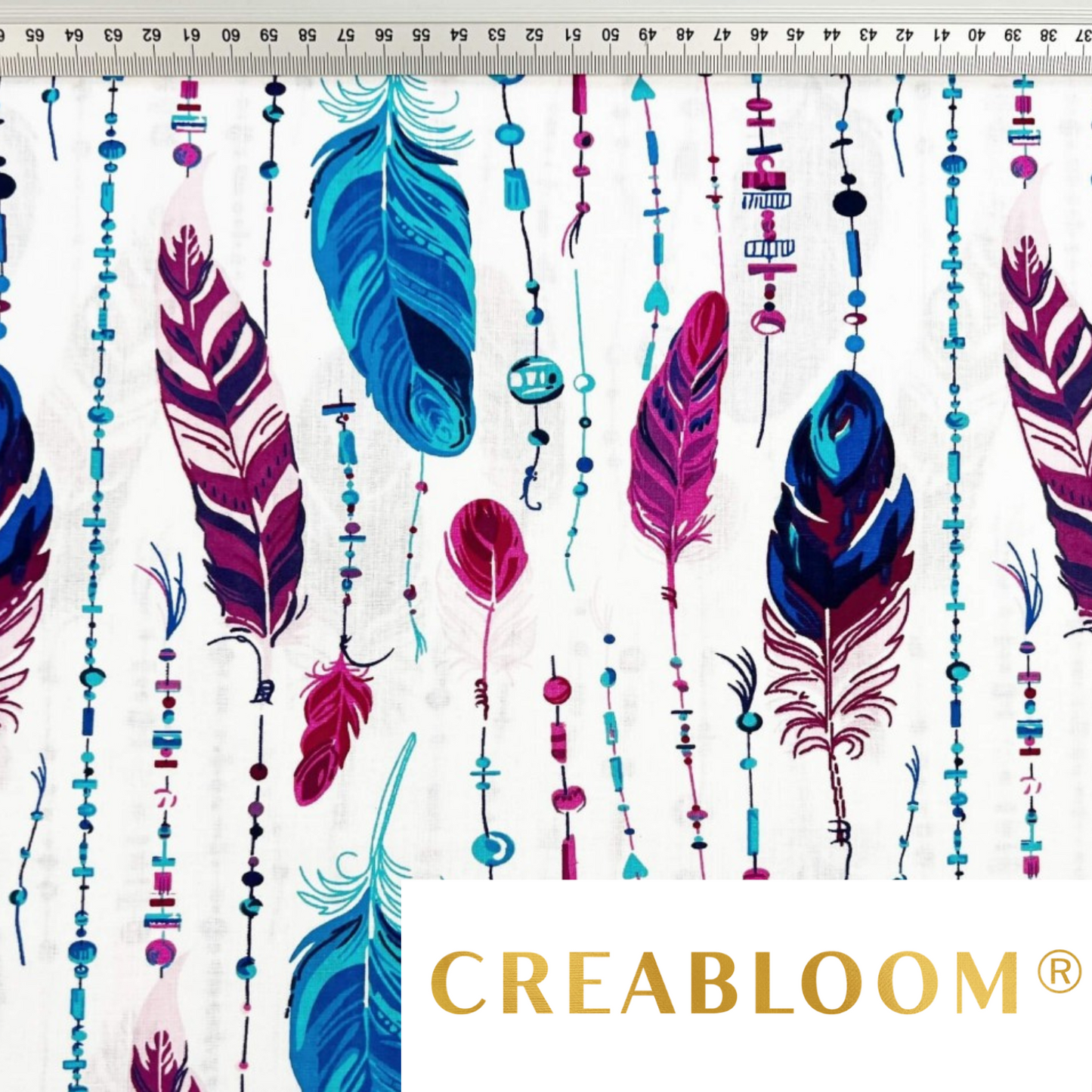Image resolution: width=1092 pixels, height=1092 pixels.
Task: Select the 60 mark on the ruler
Action: pyautogui.click(x=230, y=35)
